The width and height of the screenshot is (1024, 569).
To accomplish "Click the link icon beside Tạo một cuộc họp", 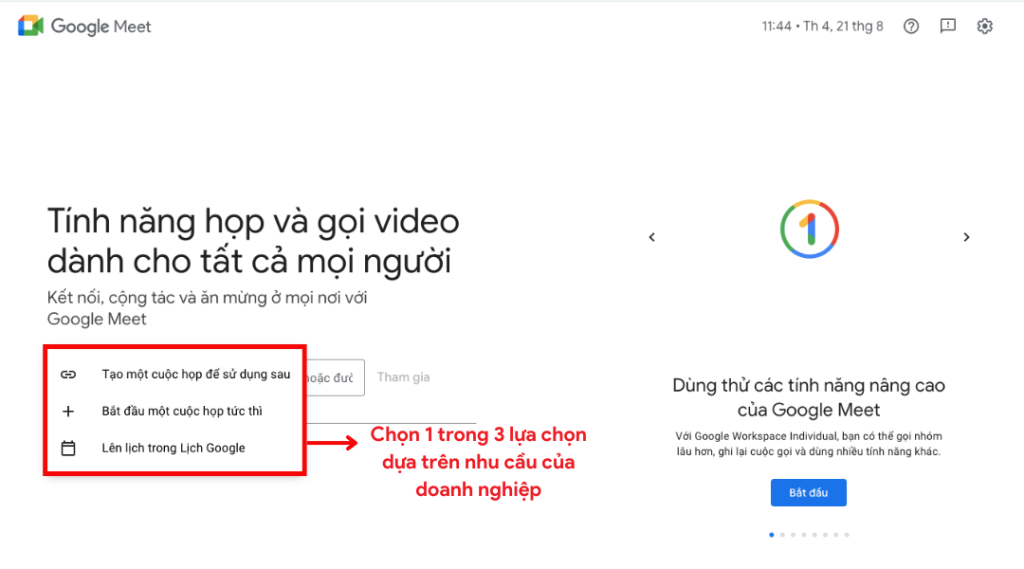I will pyautogui.click(x=68, y=374).
